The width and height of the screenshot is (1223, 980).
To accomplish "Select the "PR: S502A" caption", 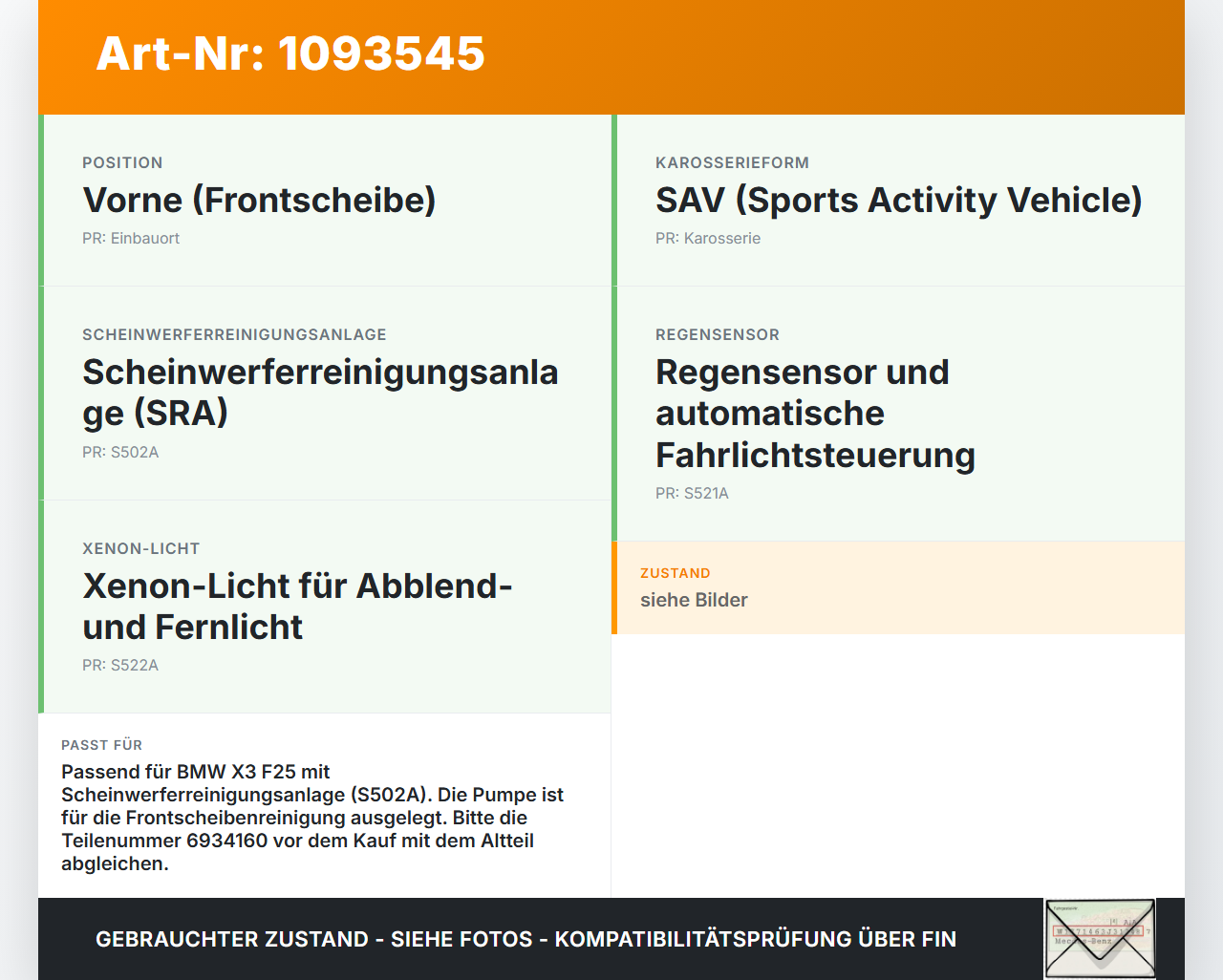I will [120, 452].
